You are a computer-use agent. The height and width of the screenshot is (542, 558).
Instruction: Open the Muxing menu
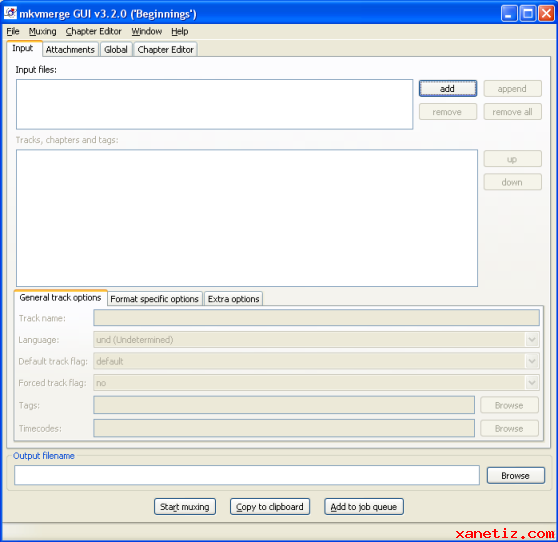click(42, 31)
